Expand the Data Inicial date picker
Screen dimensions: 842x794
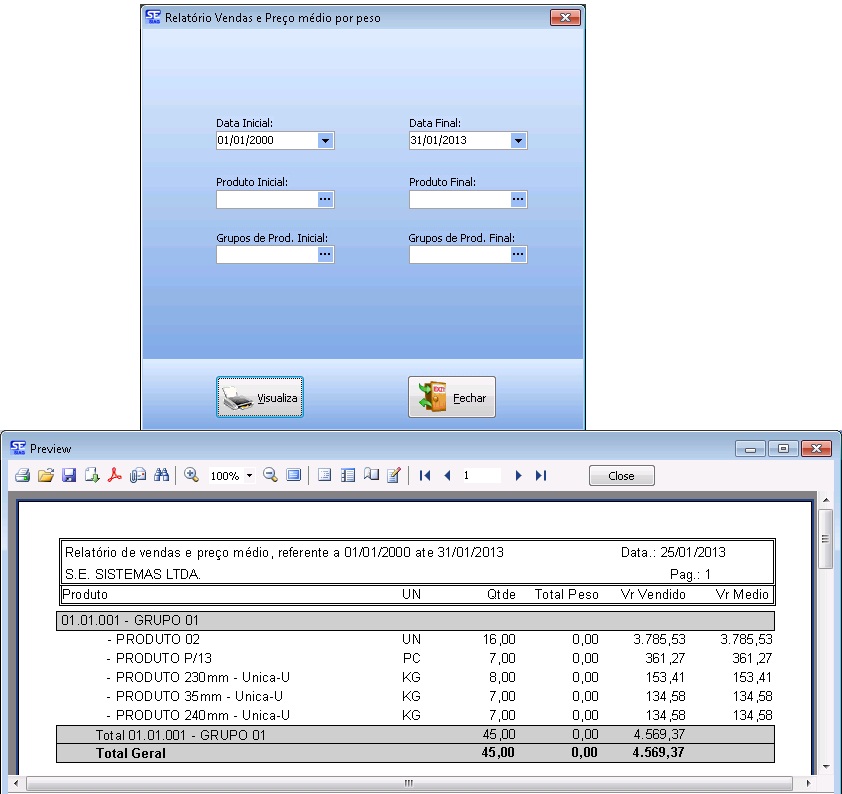tap(325, 141)
